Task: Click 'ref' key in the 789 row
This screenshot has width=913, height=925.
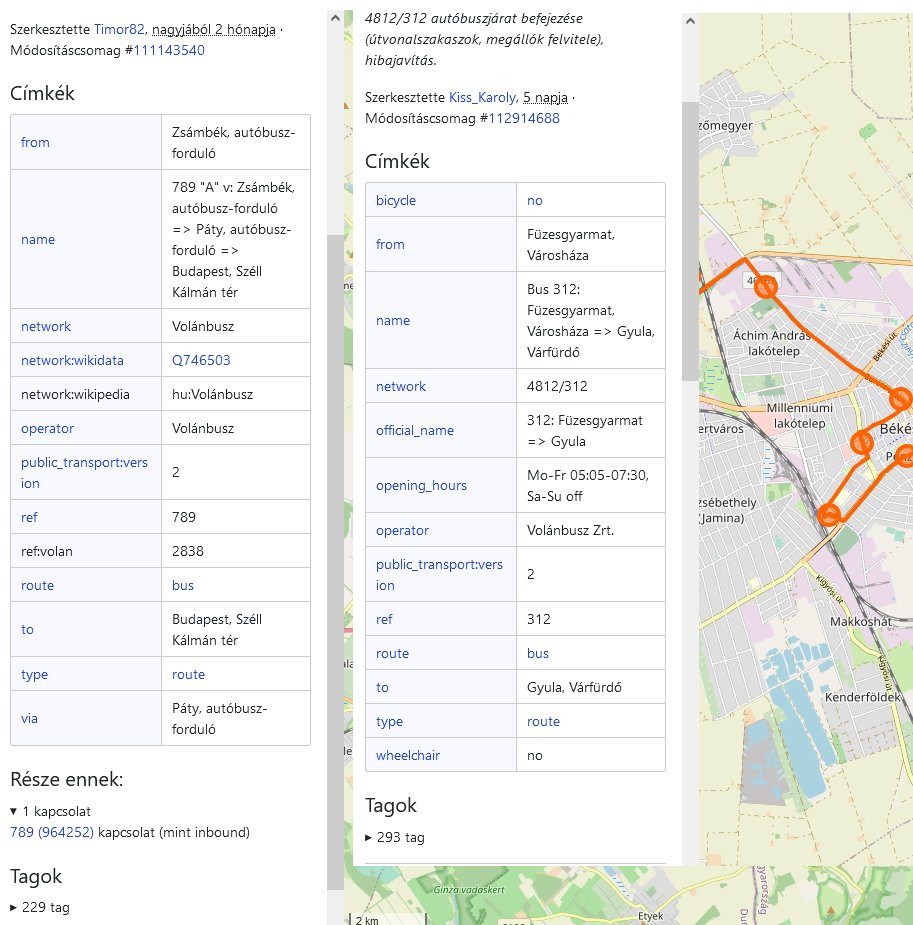Action: (29, 517)
